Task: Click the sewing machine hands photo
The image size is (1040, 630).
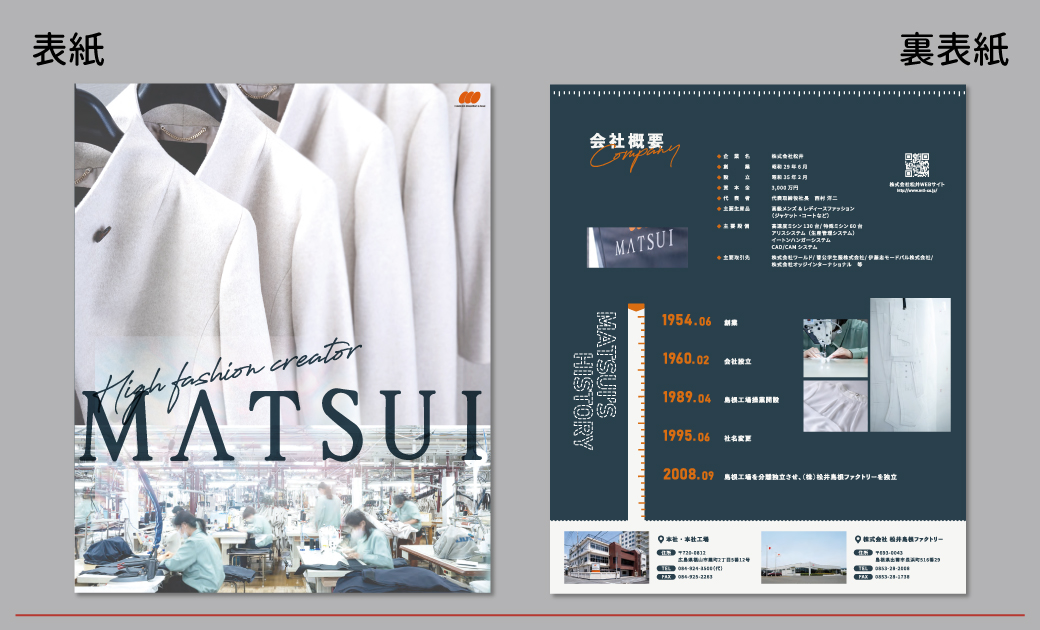Action: pyautogui.click(x=835, y=348)
